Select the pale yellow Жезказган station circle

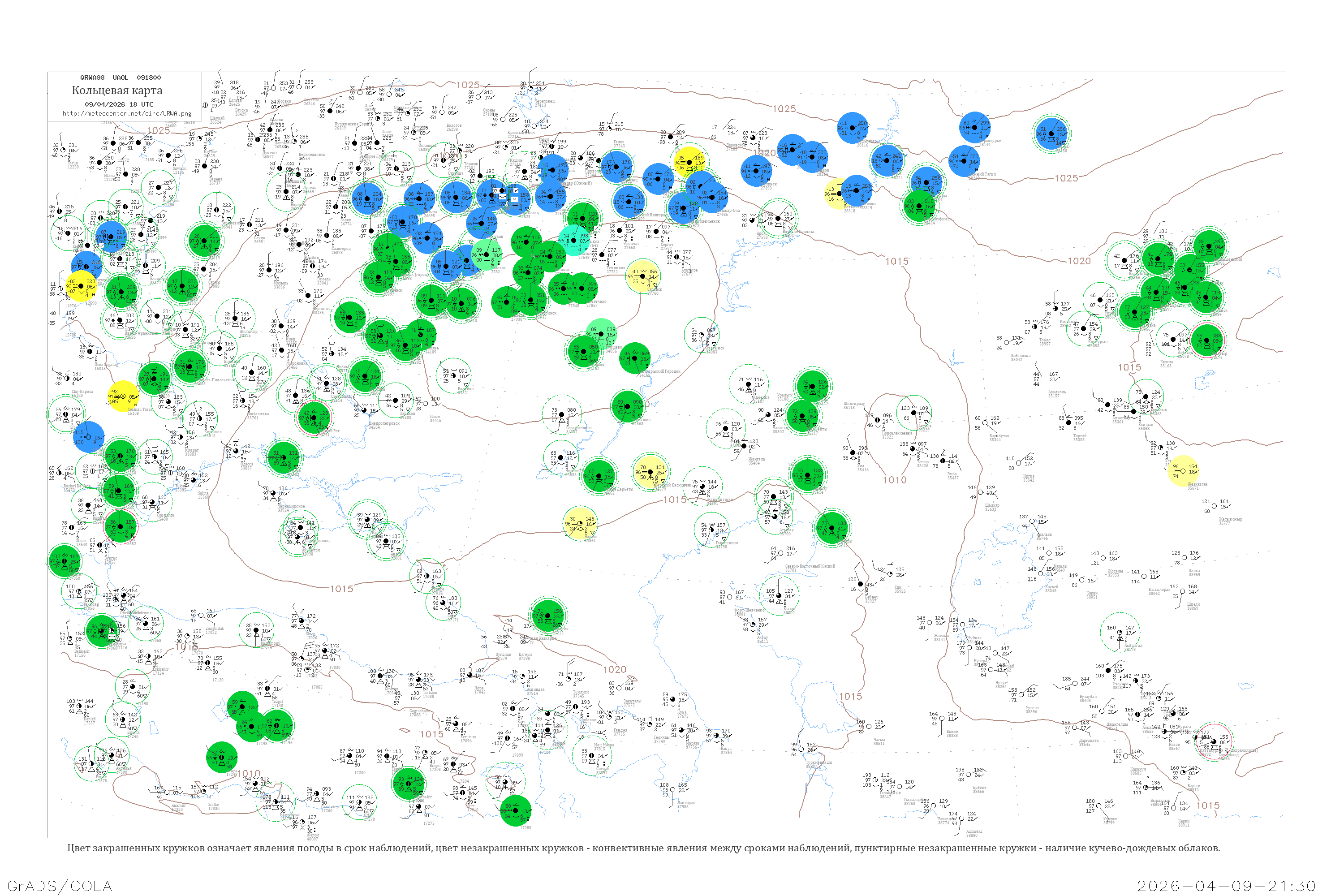1182,471
